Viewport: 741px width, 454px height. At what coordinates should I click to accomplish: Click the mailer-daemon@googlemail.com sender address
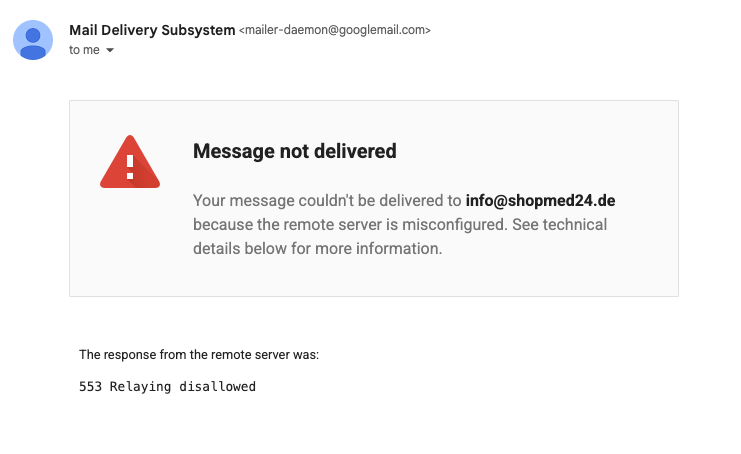click(x=335, y=31)
